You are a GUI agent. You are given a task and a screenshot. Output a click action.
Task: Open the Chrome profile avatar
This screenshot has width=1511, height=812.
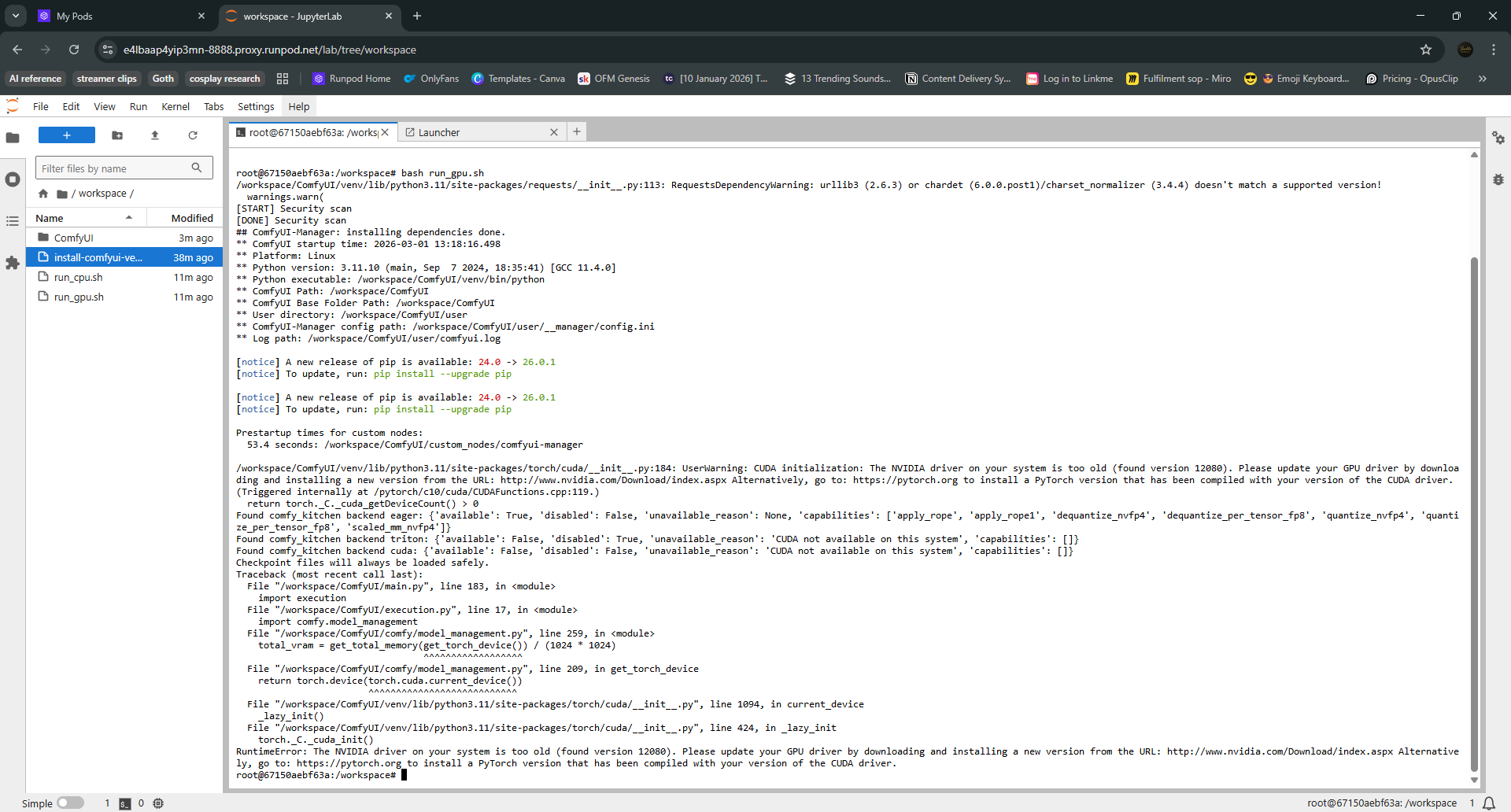click(1465, 49)
